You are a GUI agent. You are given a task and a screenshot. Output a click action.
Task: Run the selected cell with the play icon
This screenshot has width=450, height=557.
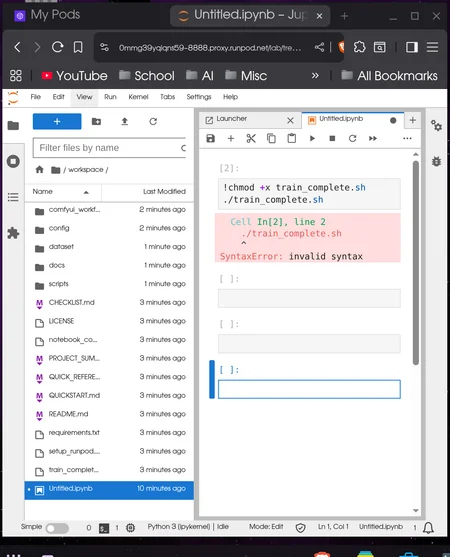coord(312,139)
